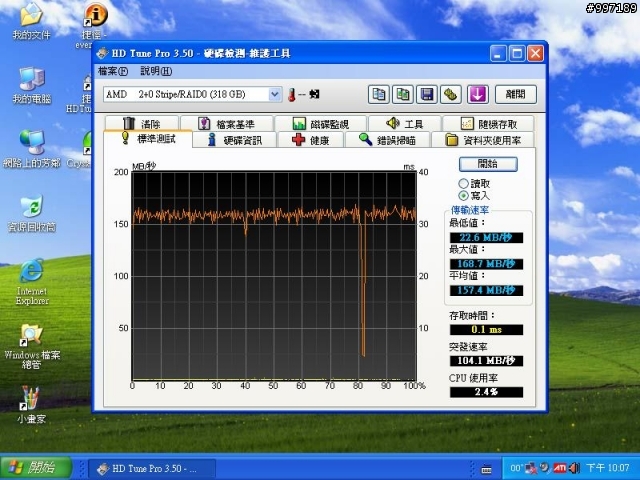Switch to the 硬碟資訊 disk info tab
640x480 pixels.
[x=235, y=140]
